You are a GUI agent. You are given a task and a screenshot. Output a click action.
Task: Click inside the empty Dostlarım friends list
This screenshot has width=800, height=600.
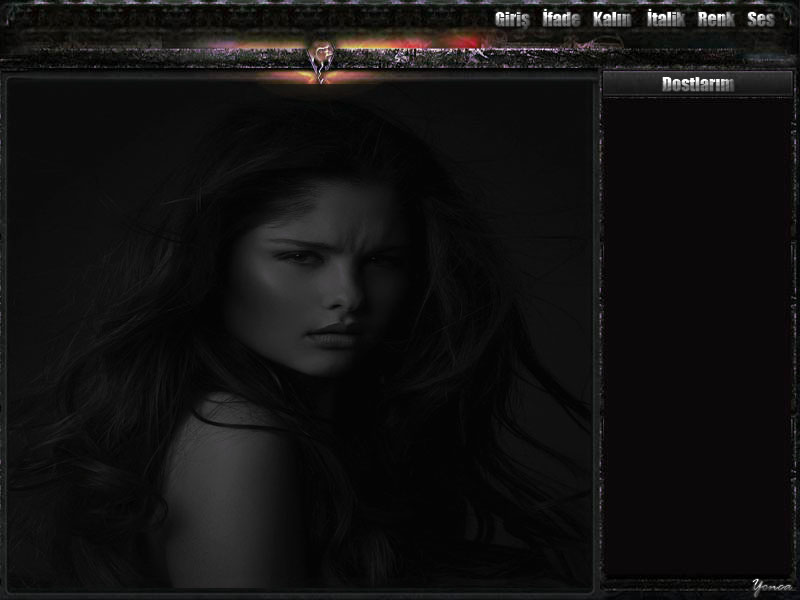[x=698, y=330]
